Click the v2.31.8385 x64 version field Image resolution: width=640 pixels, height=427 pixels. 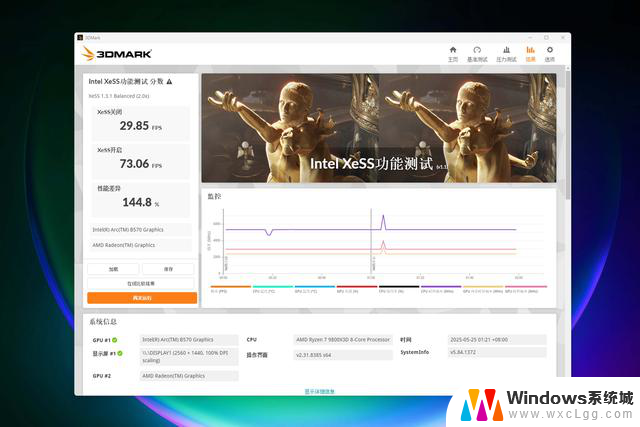[x=343, y=355]
